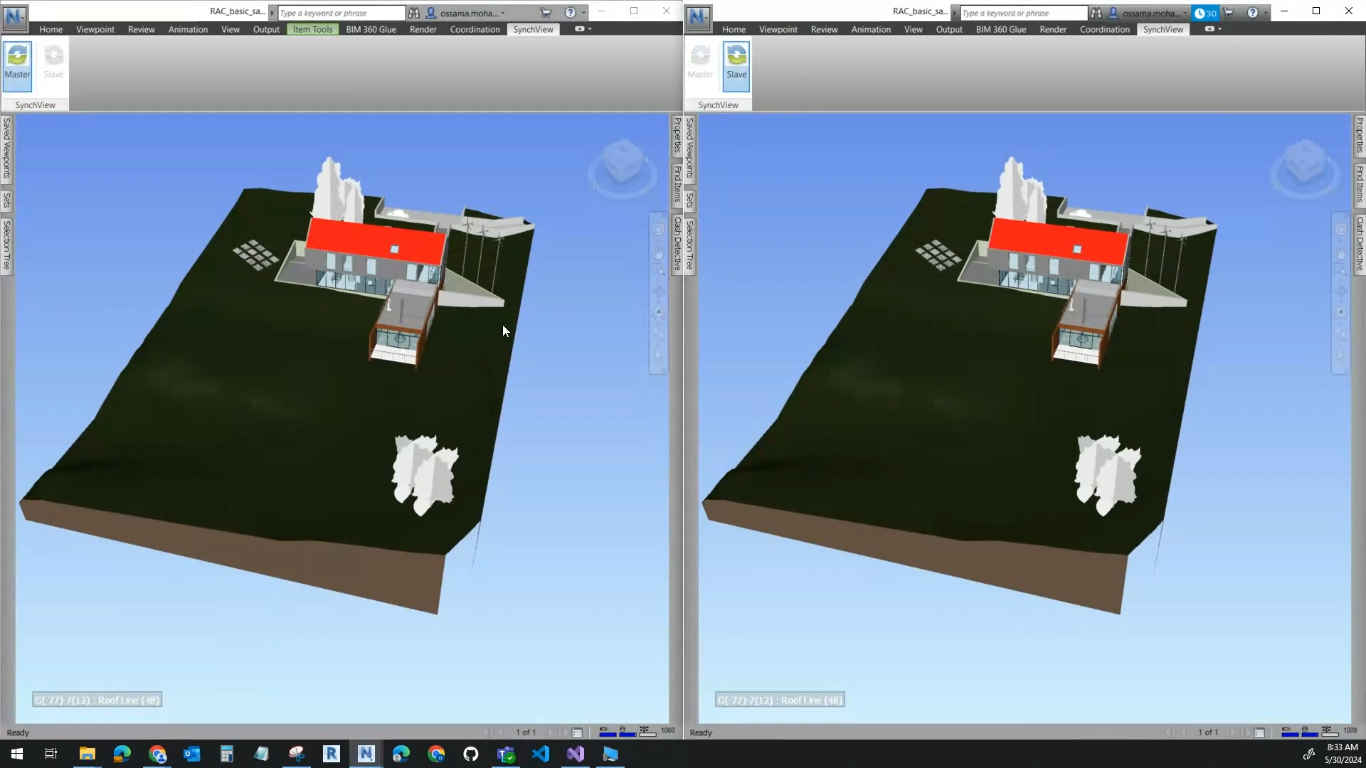Open Visual Studio Code from the taskbar

coord(540,754)
